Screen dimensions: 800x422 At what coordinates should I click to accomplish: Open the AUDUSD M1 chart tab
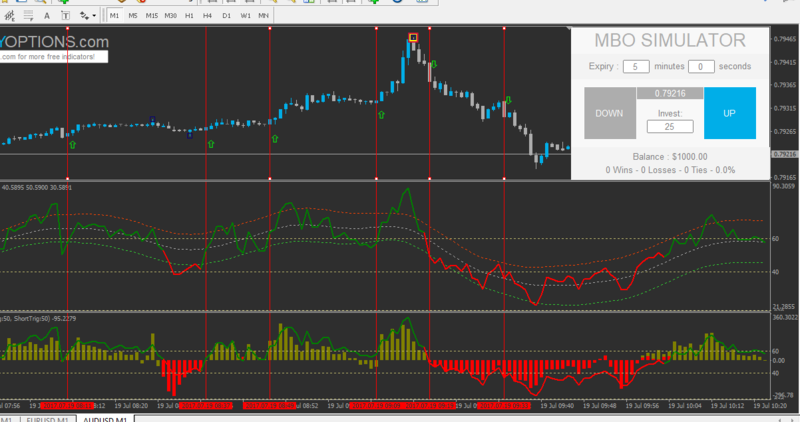pos(105,419)
